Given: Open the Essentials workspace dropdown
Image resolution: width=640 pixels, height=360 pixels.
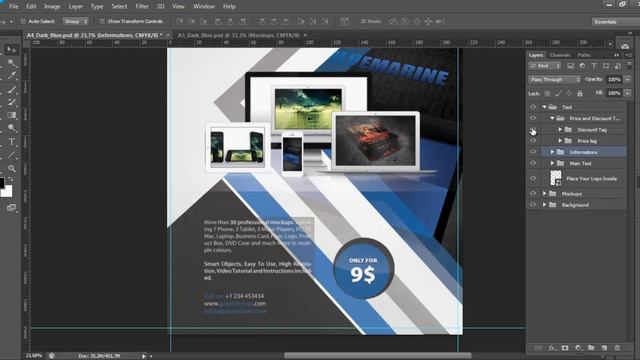Looking at the screenshot, I should [x=616, y=22].
